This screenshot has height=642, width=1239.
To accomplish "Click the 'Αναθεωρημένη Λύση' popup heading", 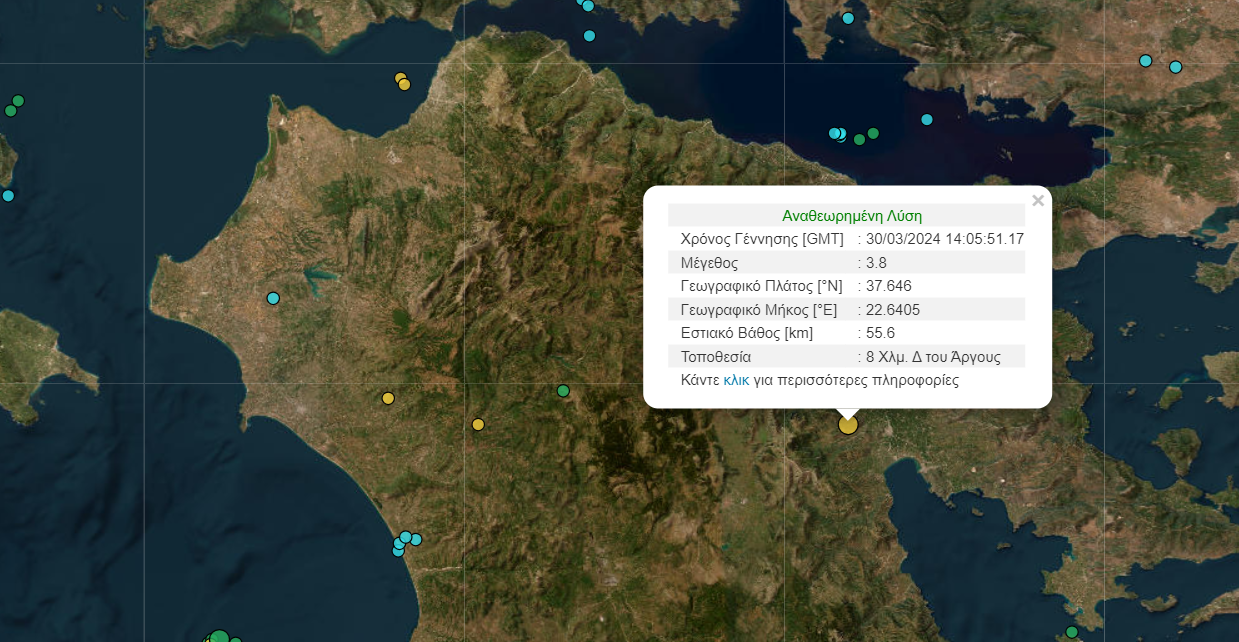I will click(x=852, y=215).
